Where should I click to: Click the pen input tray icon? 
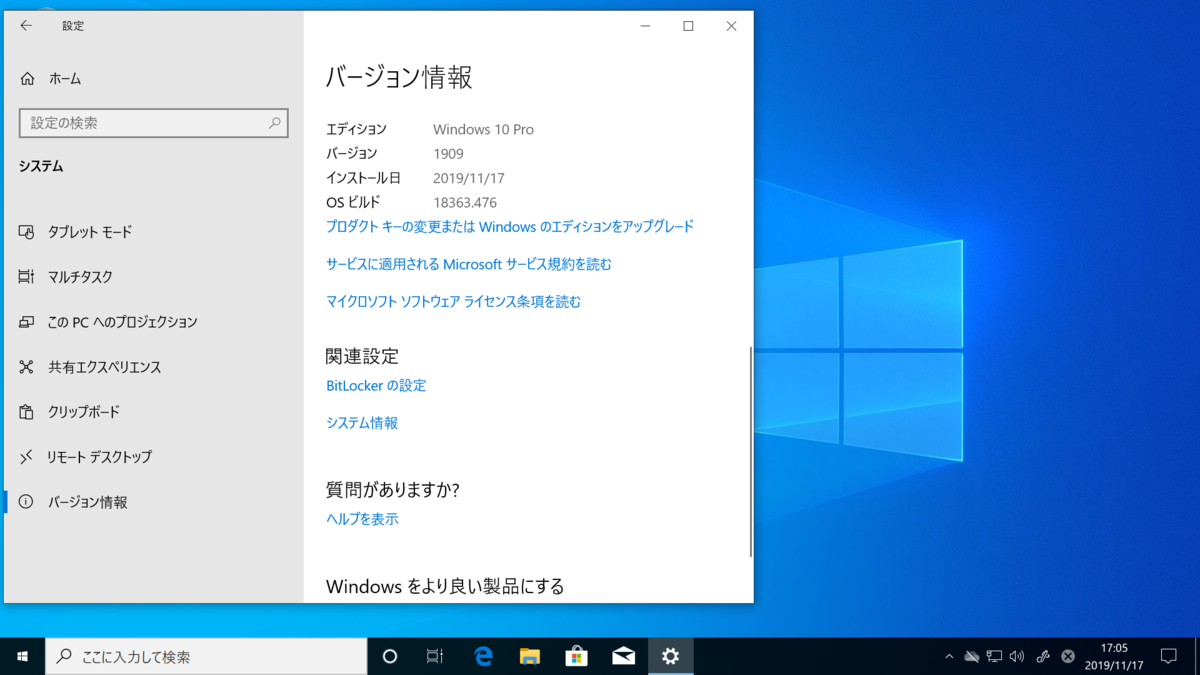click(1042, 657)
